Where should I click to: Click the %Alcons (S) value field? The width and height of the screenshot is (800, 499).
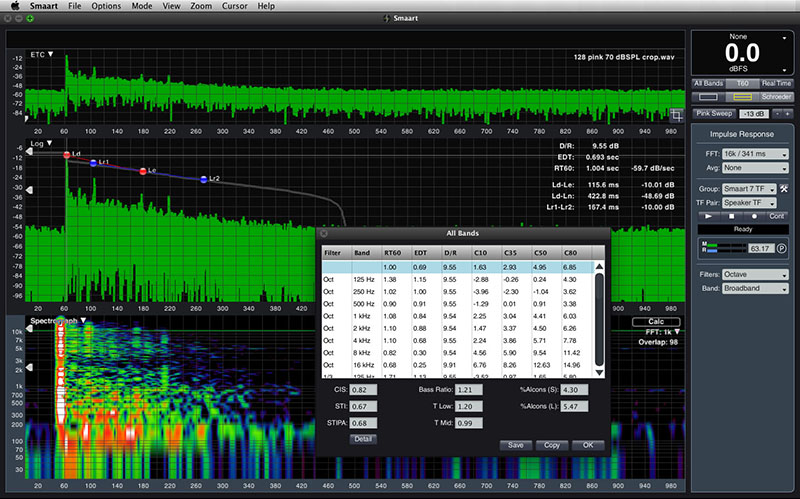[574, 390]
